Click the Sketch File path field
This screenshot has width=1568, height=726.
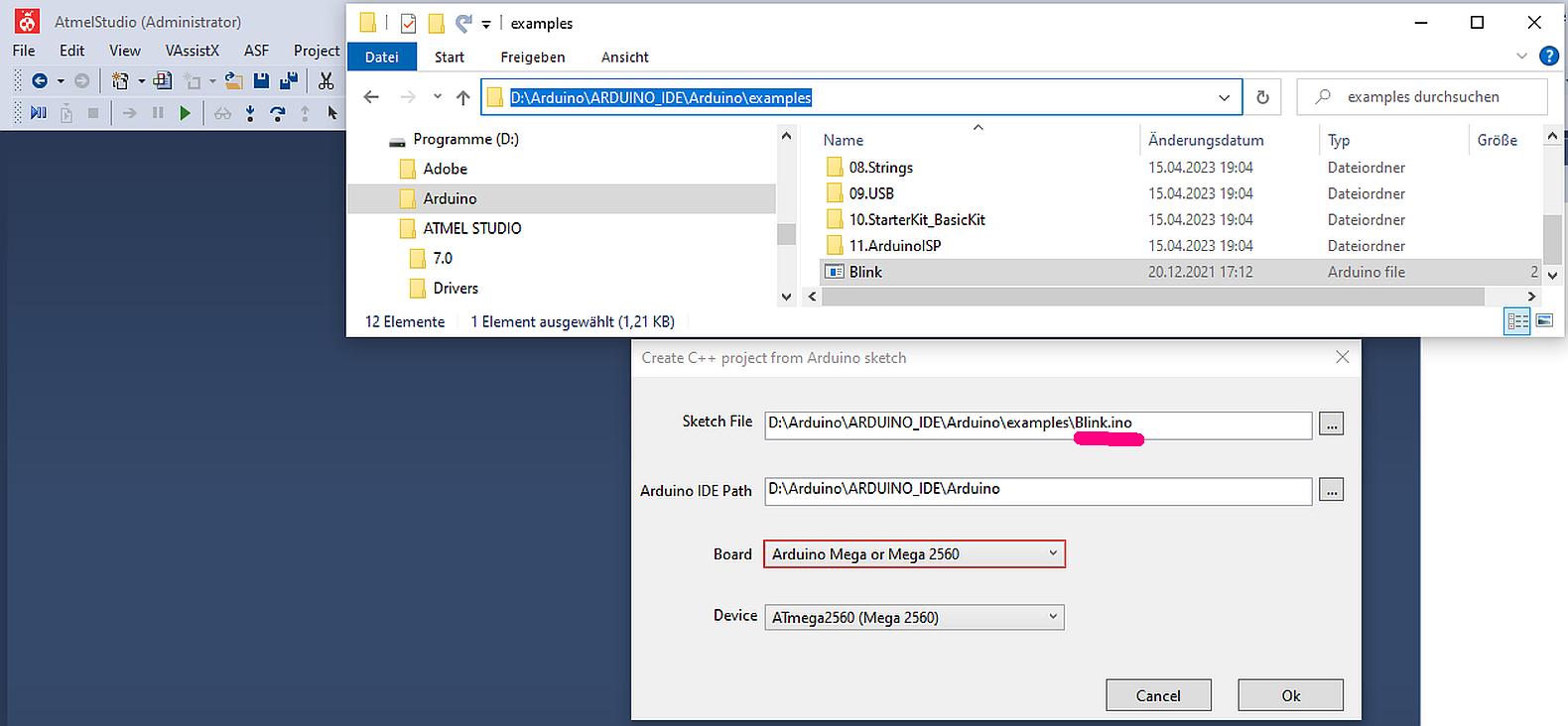click(x=1038, y=424)
